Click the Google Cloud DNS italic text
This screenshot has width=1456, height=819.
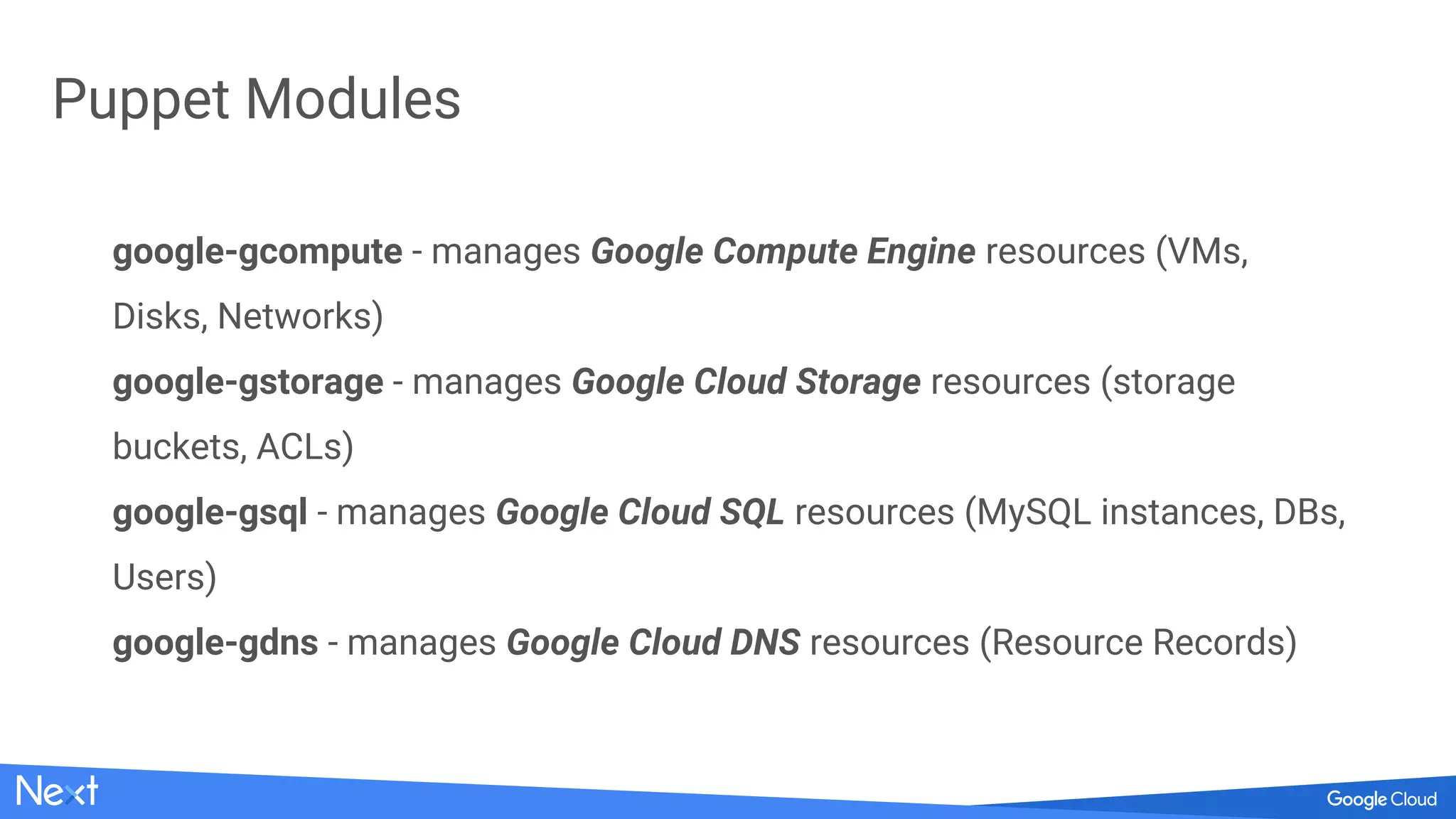point(653,643)
